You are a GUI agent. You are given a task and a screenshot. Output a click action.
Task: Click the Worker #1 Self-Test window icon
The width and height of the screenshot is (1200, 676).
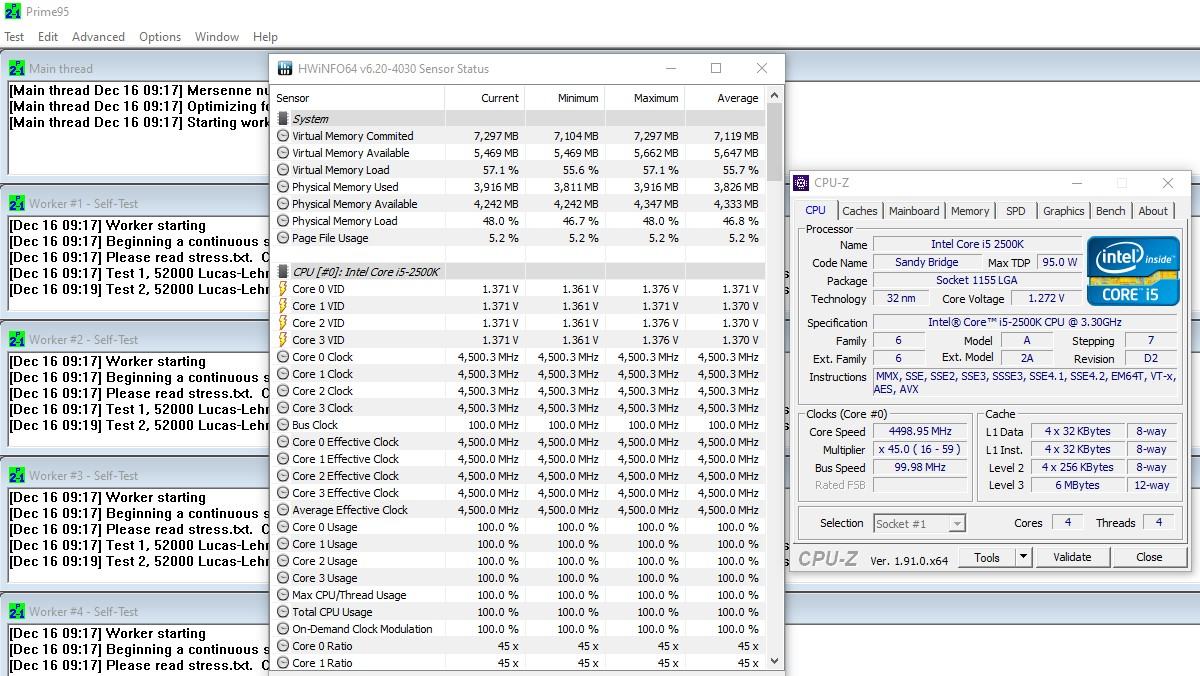point(17,203)
